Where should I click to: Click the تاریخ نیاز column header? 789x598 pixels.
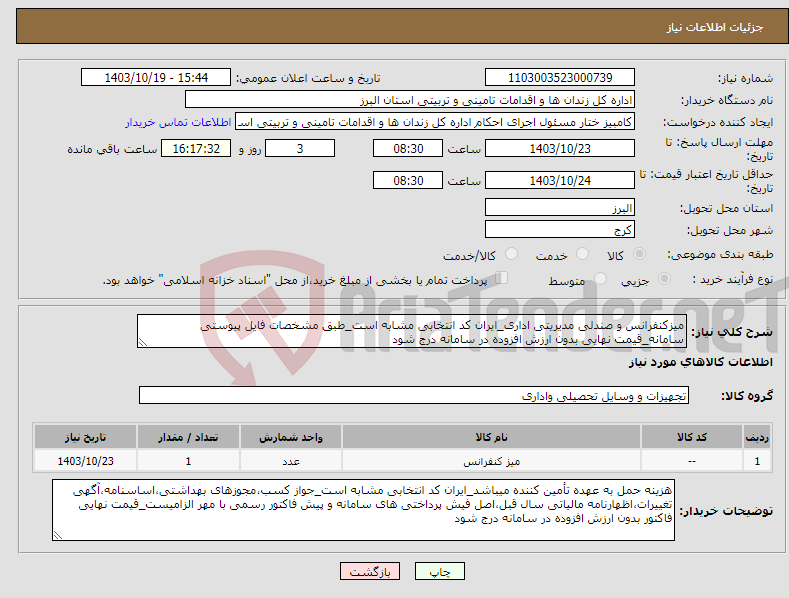point(86,437)
